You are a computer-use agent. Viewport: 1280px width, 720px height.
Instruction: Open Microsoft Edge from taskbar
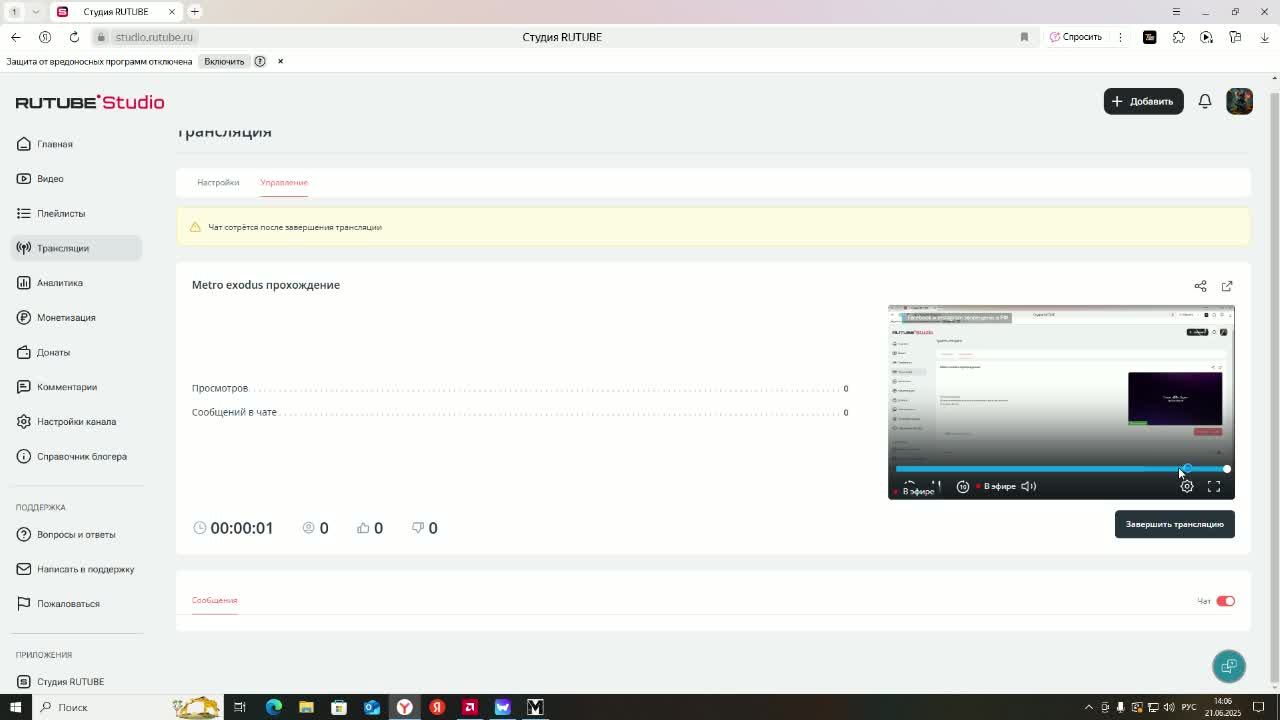point(273,707)
